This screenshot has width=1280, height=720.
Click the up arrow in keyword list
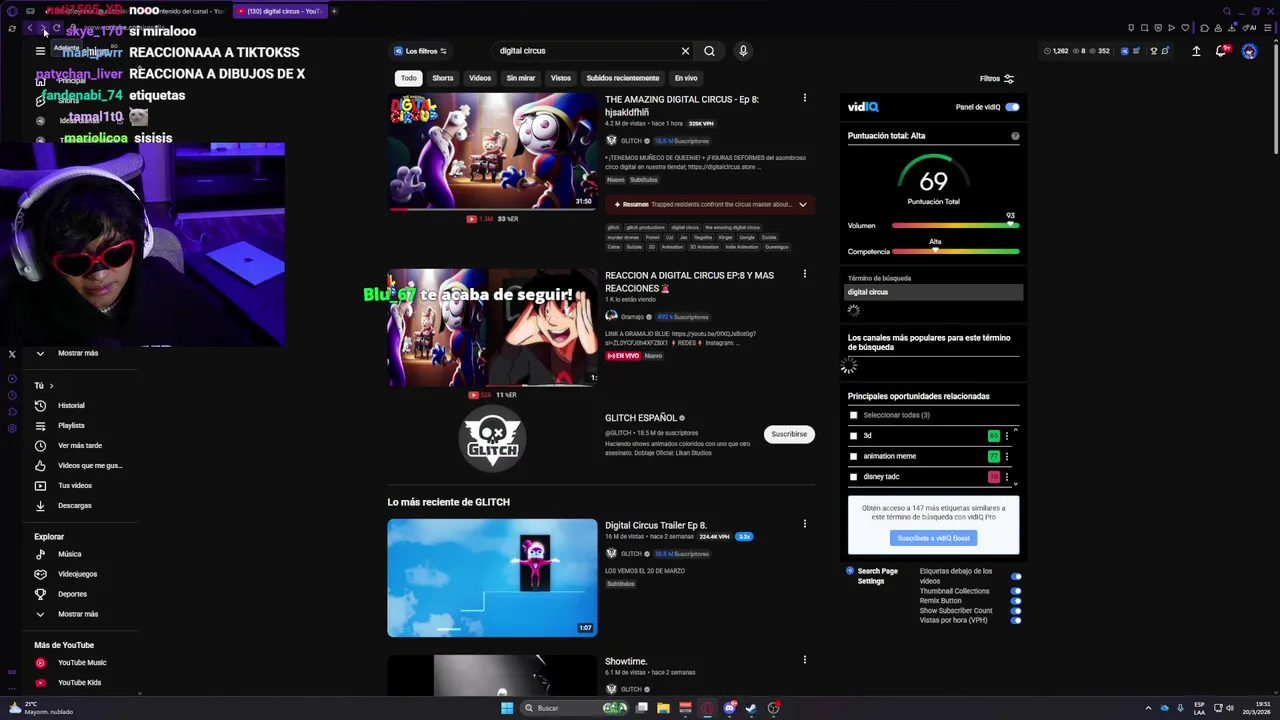click(1015, 430)
